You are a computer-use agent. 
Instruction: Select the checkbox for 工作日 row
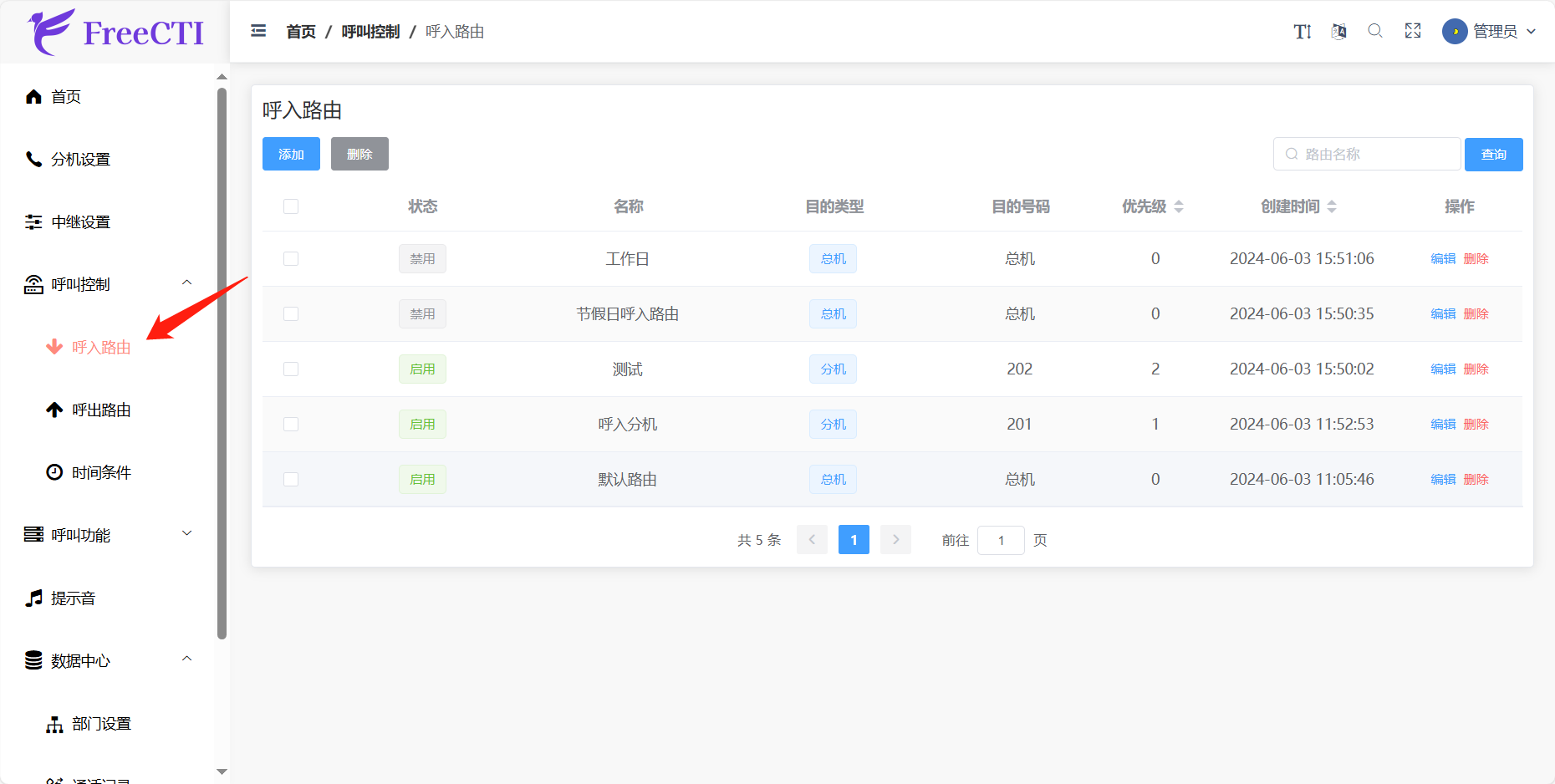291,259
